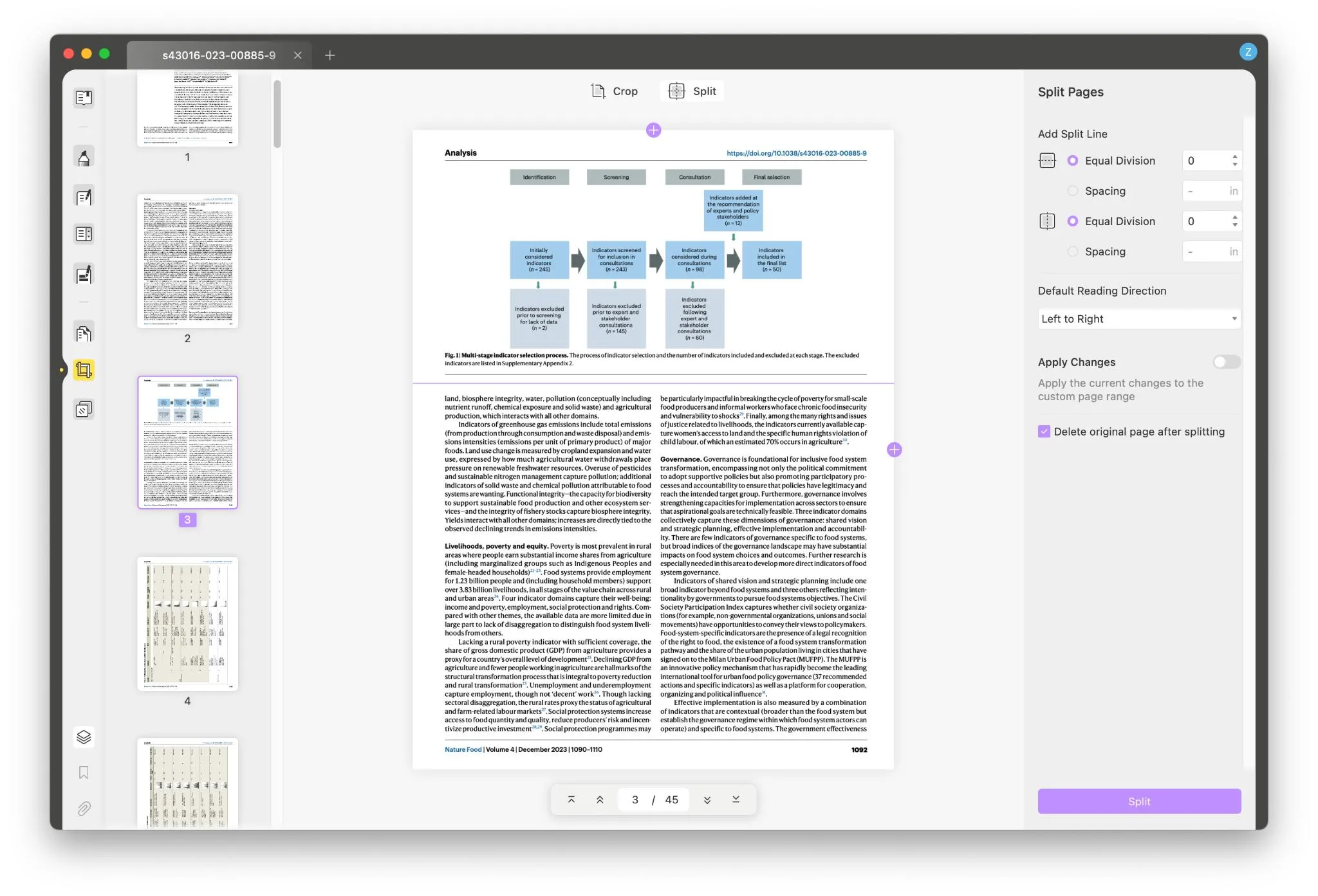This screenshot has width=1318, height=896.
Task: Expand the Default Reading Direction dropdown
Action: click(1138, 319)
